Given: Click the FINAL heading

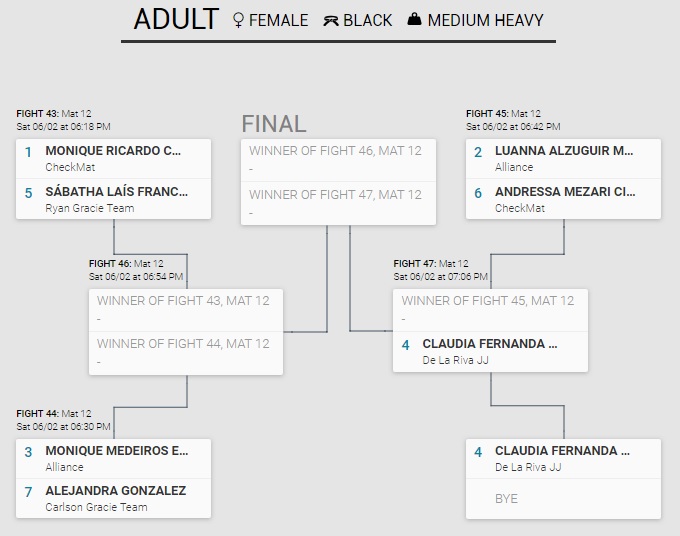Looking at the screenshot, I should click(x=274, y=124).
